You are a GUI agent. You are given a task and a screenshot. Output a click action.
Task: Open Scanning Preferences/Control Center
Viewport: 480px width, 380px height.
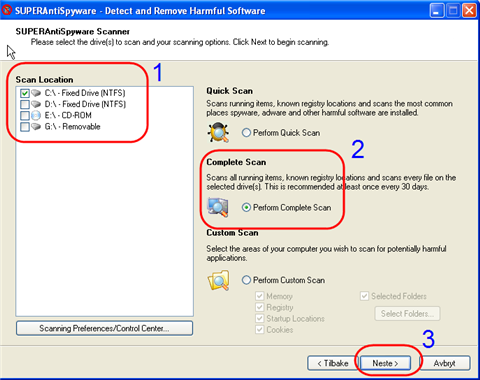(x=104, y=328)
